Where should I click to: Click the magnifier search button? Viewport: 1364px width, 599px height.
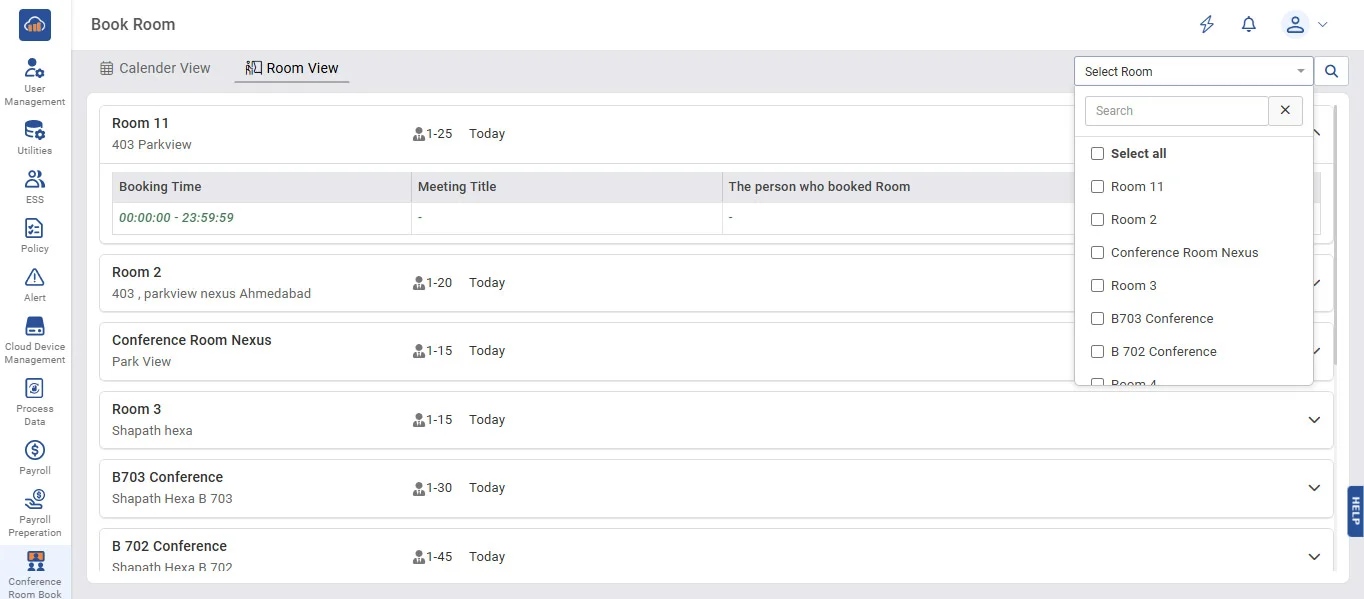pos(1331,72)
